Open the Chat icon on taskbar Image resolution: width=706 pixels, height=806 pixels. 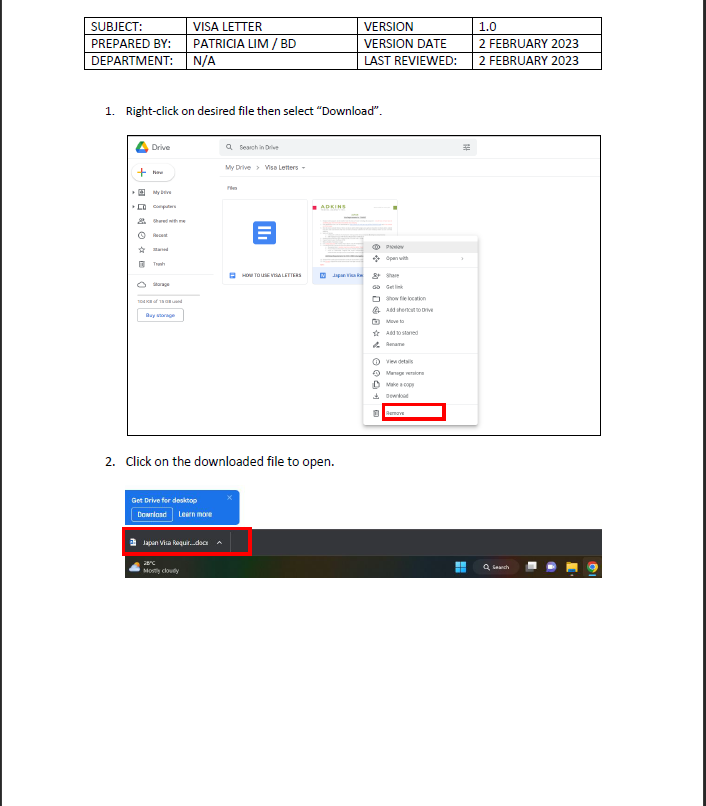click(x=551, y=567)
